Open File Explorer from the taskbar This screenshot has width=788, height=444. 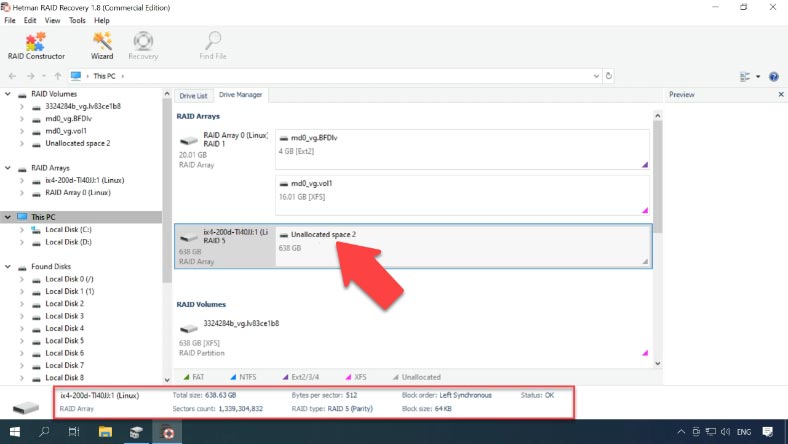point(105,431)
